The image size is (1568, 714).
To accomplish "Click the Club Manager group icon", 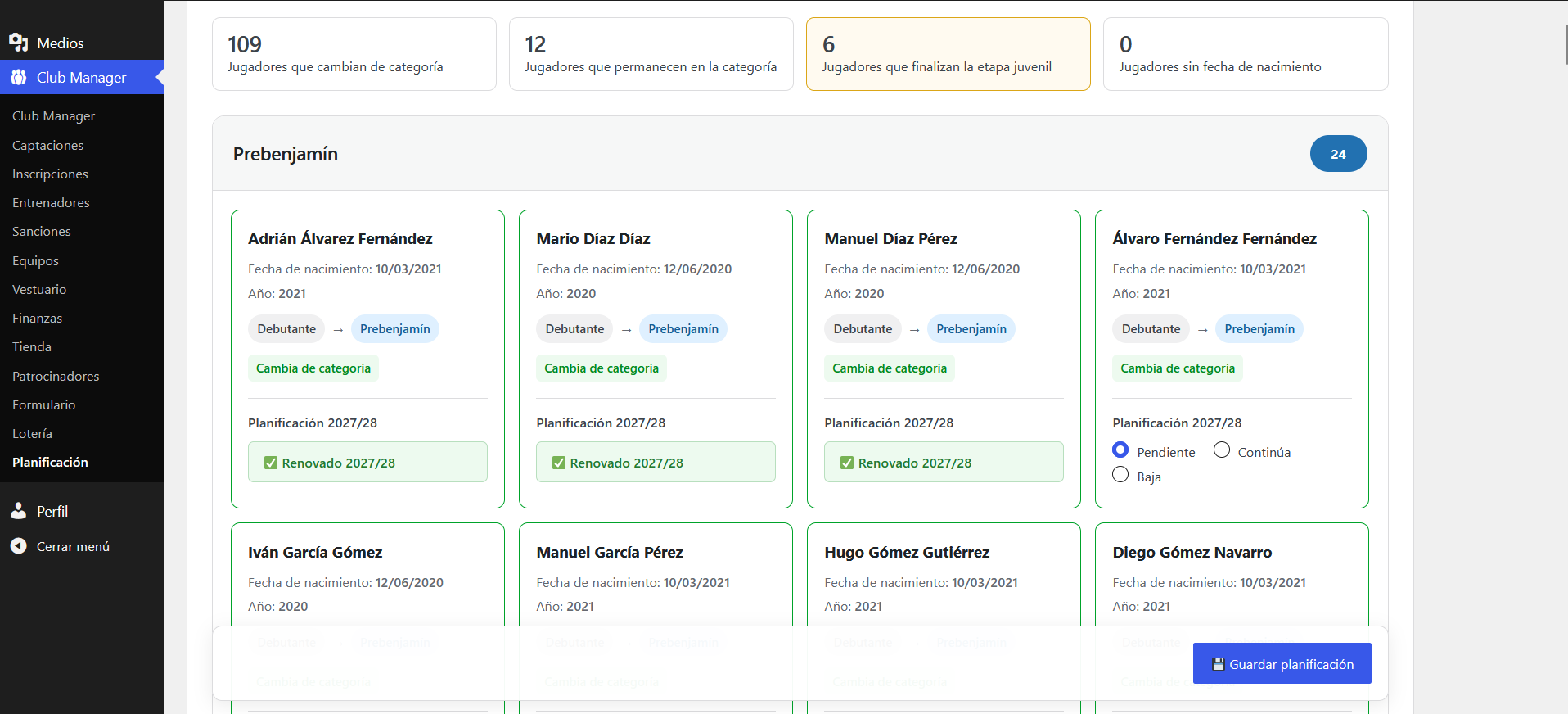I will (x=19, y=77).
